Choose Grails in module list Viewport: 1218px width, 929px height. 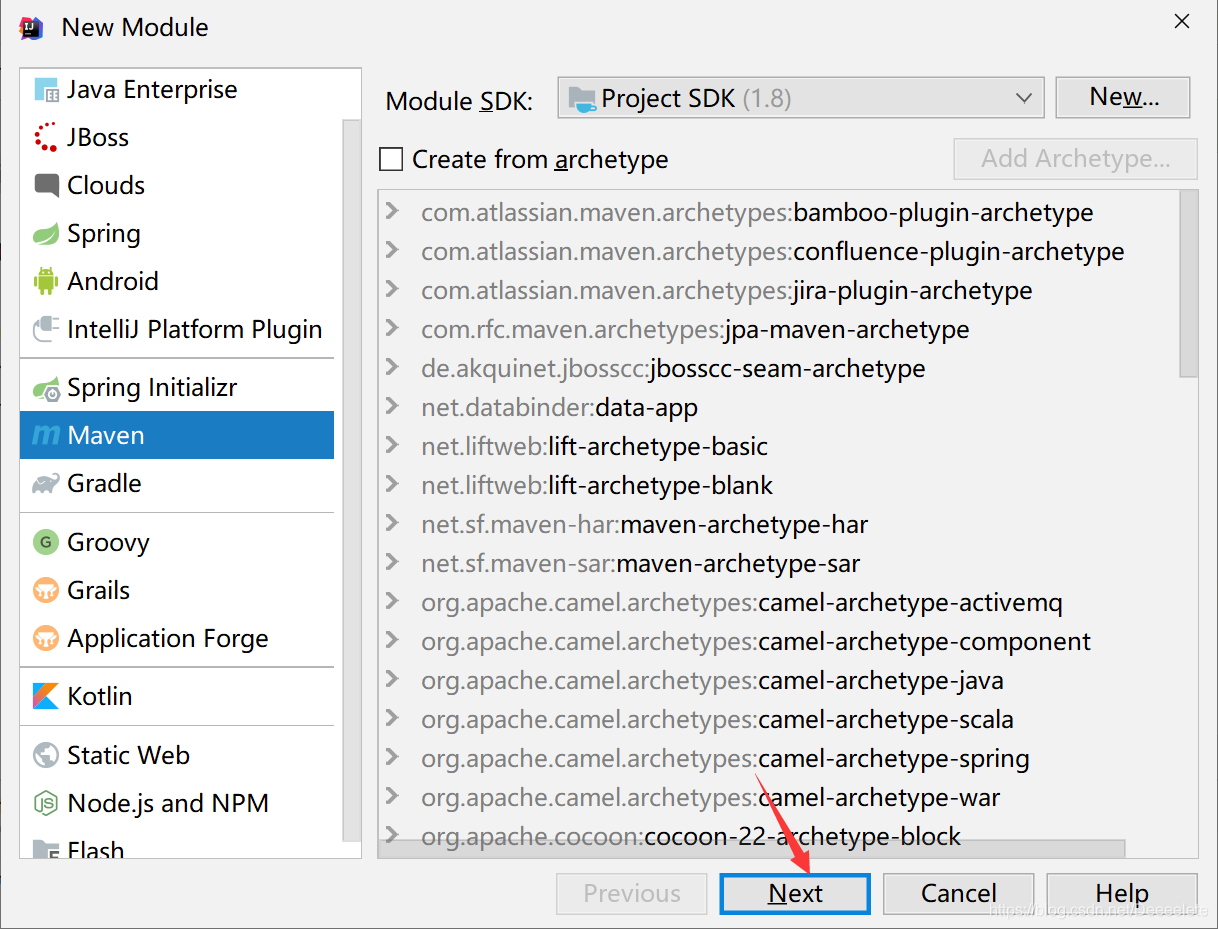(x=177, y=591)
